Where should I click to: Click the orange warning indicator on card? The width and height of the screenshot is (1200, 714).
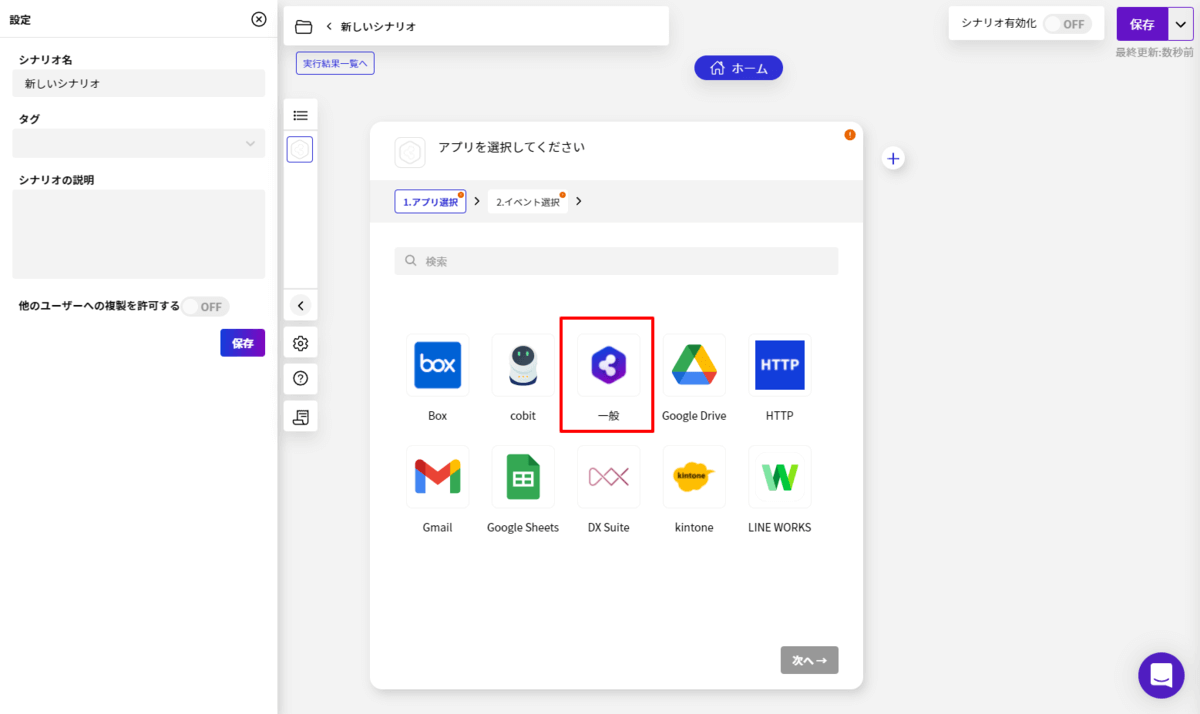click(x=850, y=134)
